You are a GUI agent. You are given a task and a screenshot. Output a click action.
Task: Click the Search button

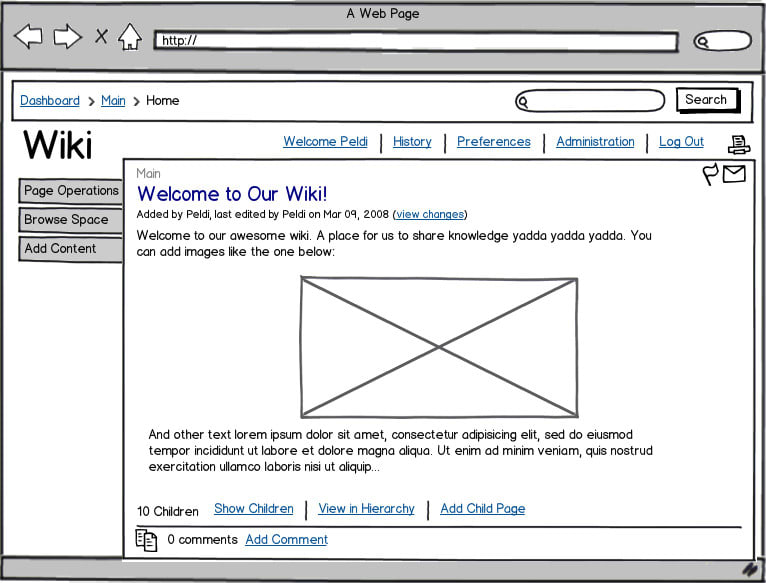(707, 100)
